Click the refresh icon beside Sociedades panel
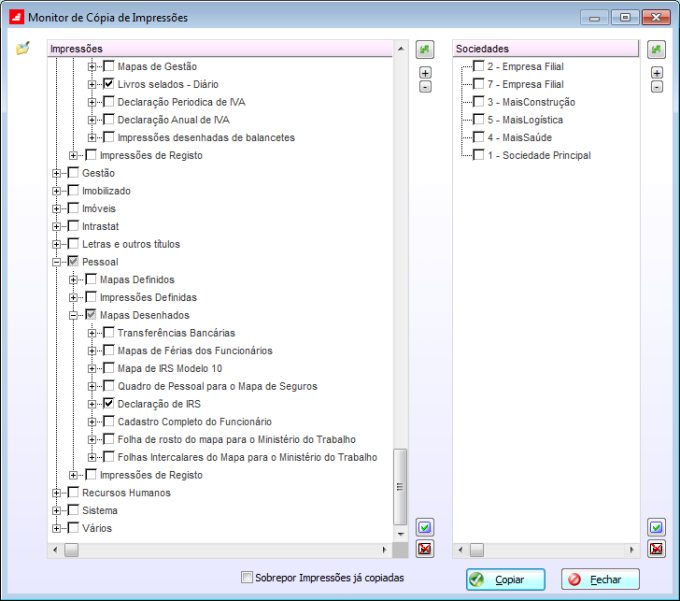Viewport: 680px width, 601px height. (x=657, y=49)
